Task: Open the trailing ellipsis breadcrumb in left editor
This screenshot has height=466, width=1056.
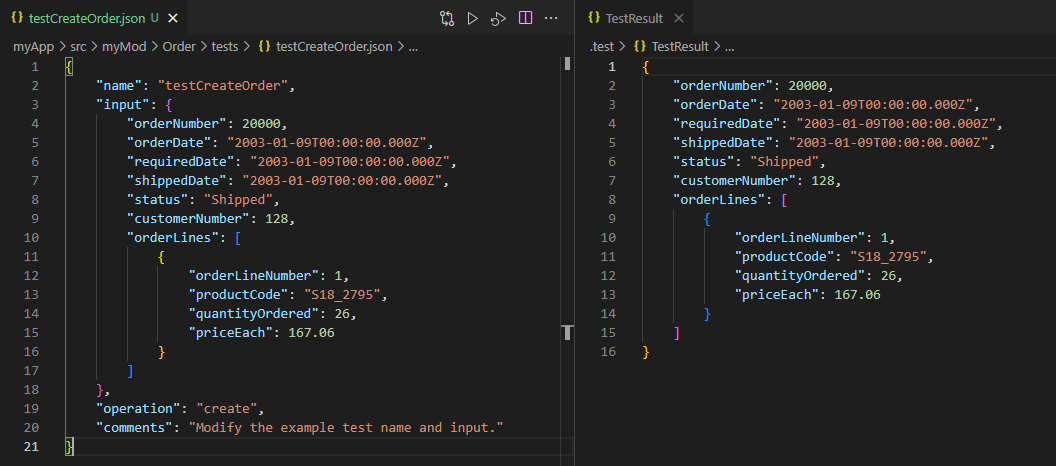Action: pyautogui.click(x=414, y=46)
